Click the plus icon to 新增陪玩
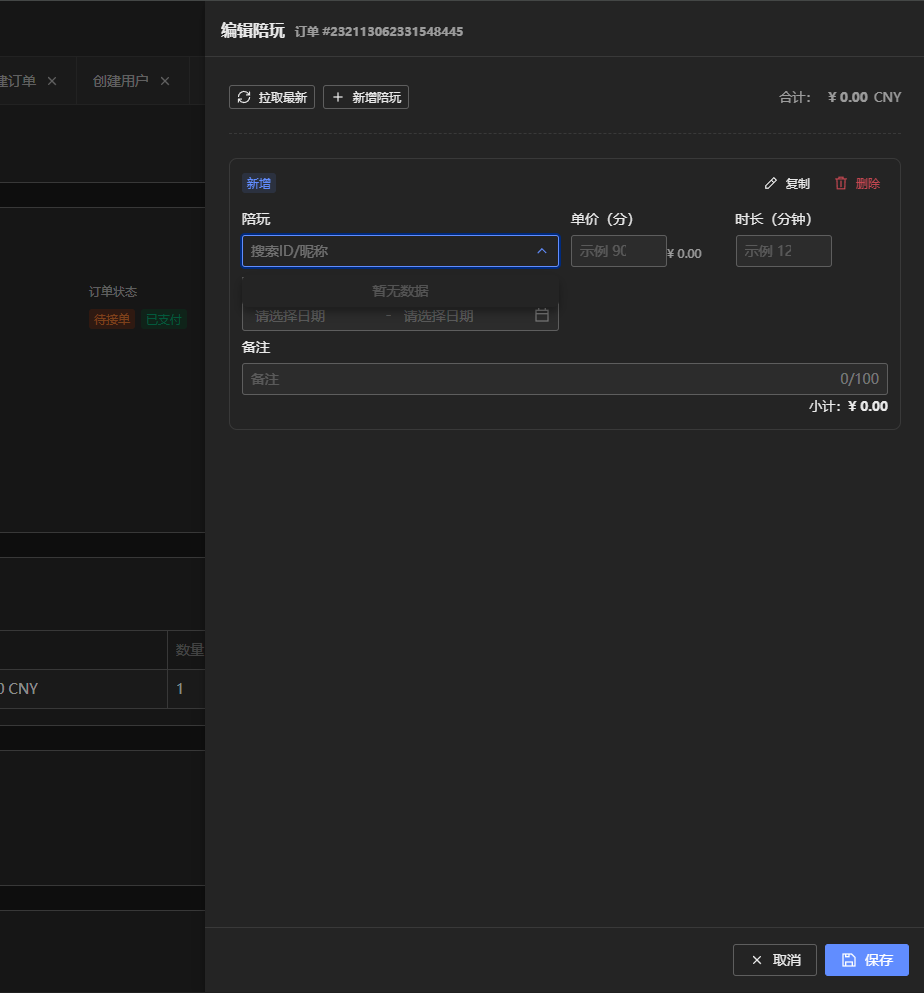 click(x=338, y=97)
